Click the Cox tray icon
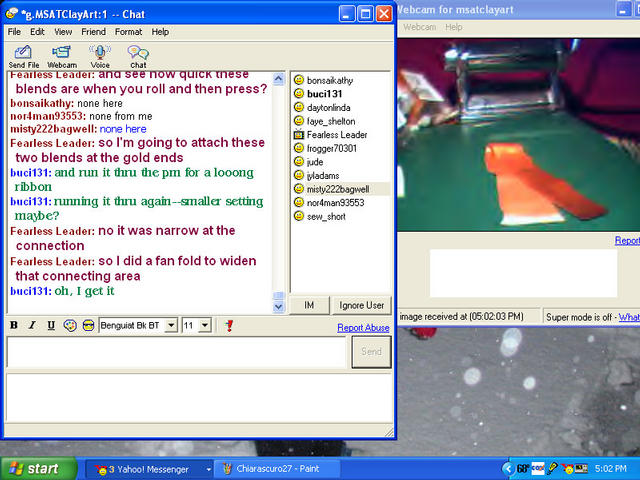This screenshot has width=640, height=480. pos(538,468)
